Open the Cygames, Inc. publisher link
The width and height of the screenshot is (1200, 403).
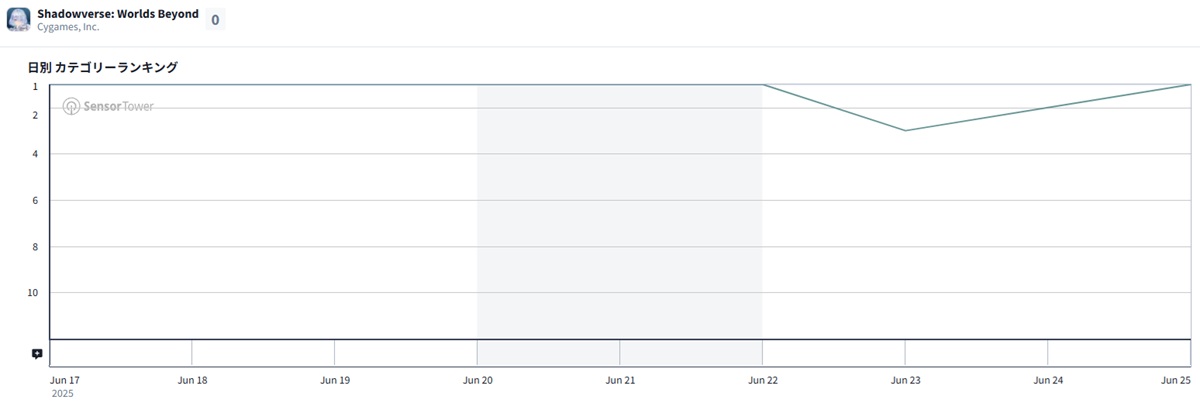(69, 27)
